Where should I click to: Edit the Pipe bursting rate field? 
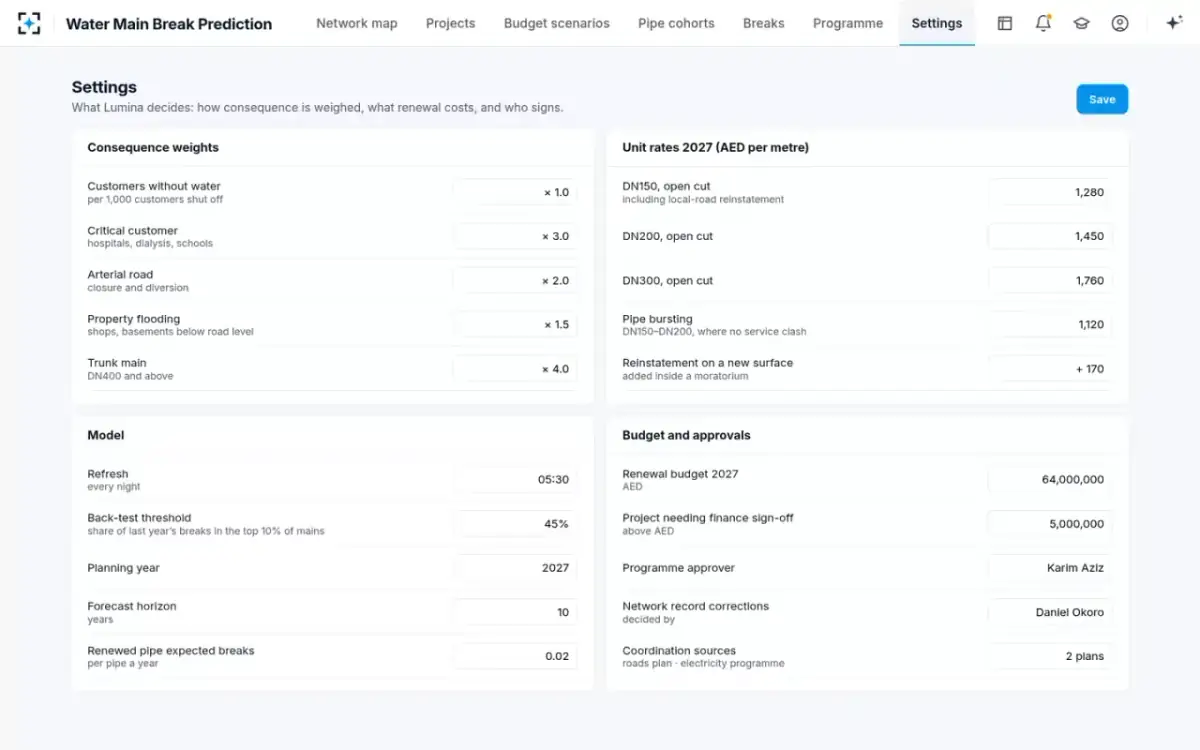click(x=1050, y=324)
